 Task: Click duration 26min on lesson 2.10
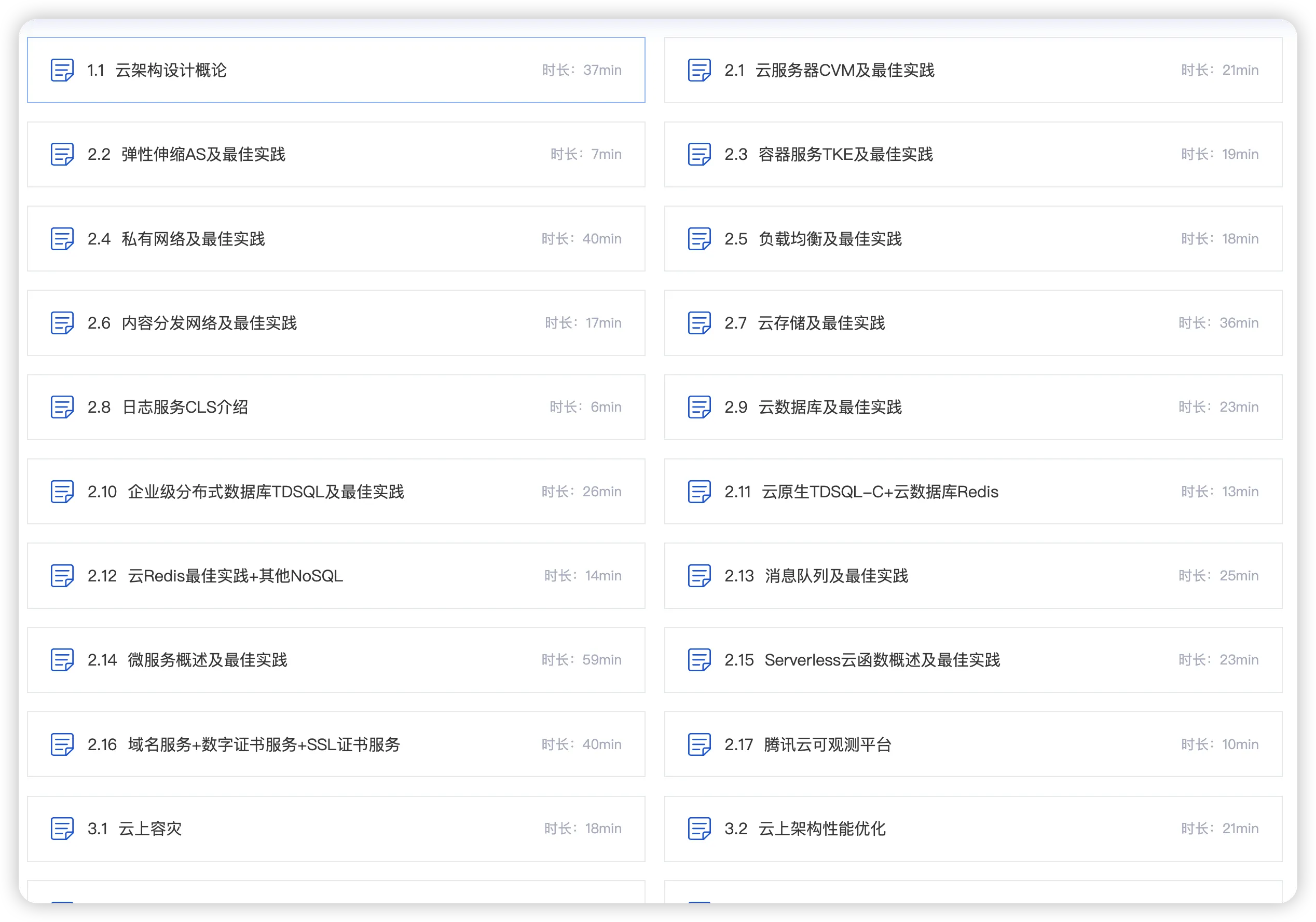click(581, 492)
